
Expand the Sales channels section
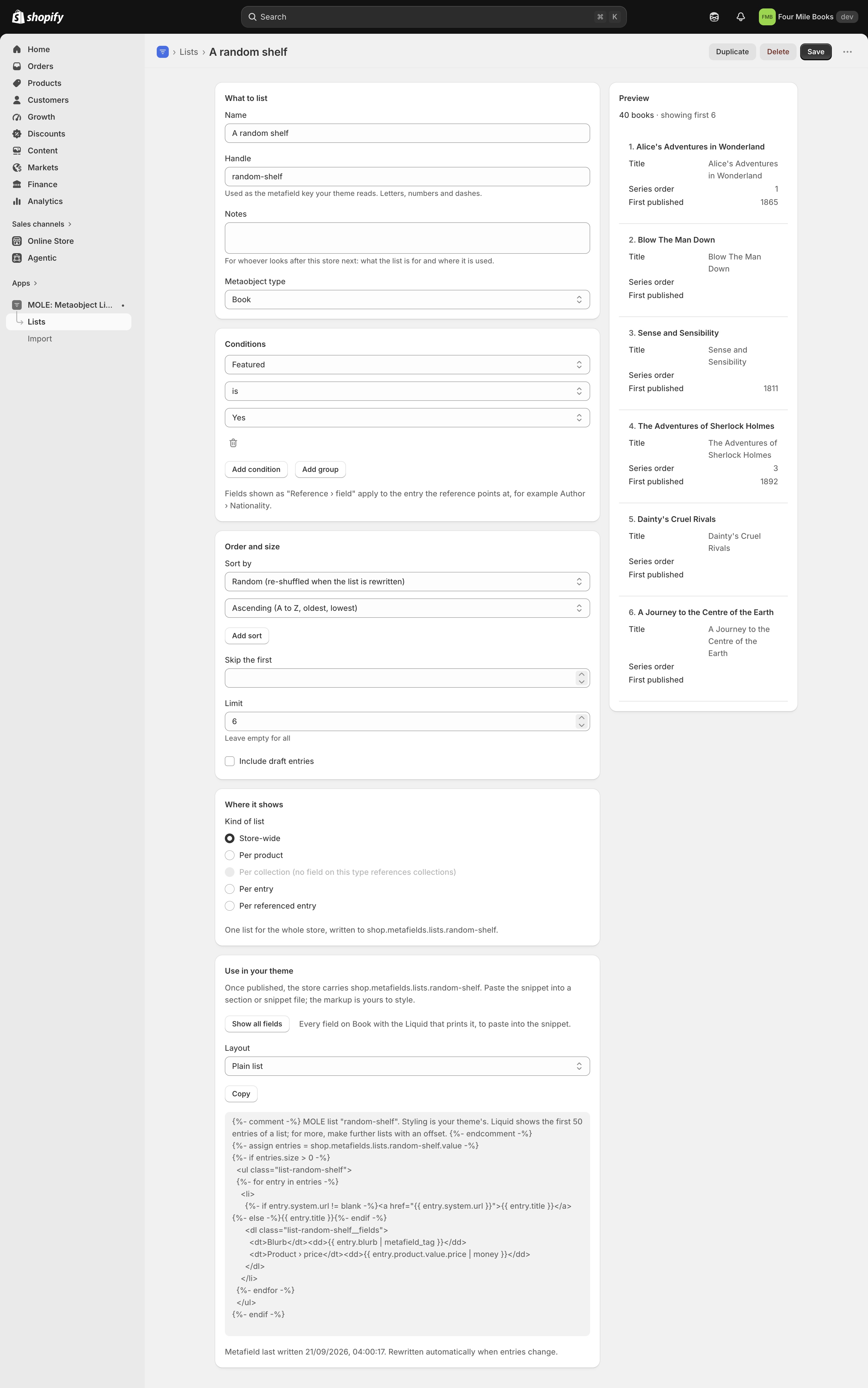(x=42, y=224)
